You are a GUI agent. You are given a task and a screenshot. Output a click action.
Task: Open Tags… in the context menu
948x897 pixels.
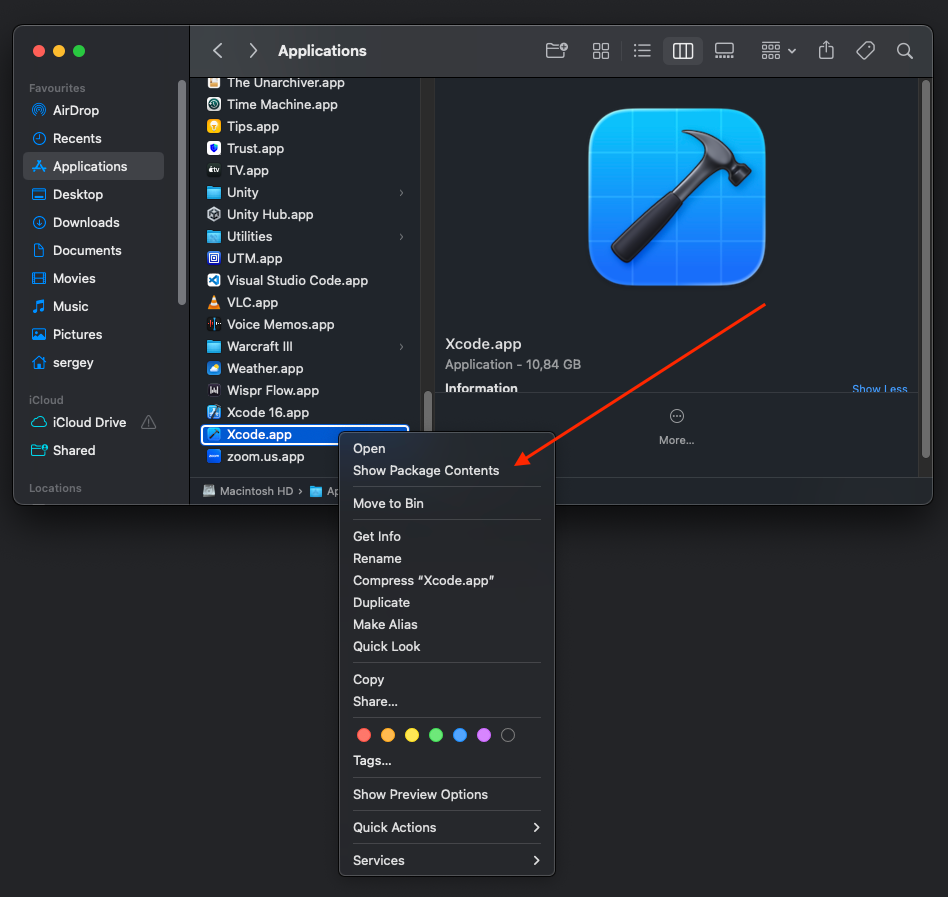(x=447, y=761)
